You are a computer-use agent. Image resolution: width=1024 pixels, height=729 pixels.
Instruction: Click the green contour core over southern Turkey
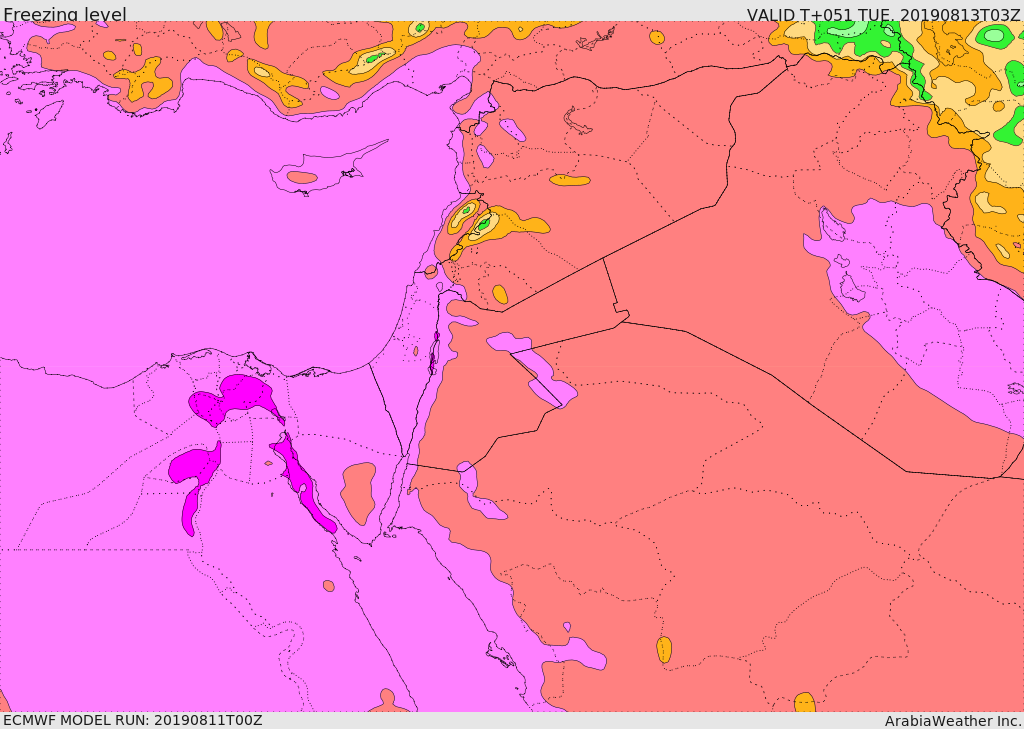374,58
